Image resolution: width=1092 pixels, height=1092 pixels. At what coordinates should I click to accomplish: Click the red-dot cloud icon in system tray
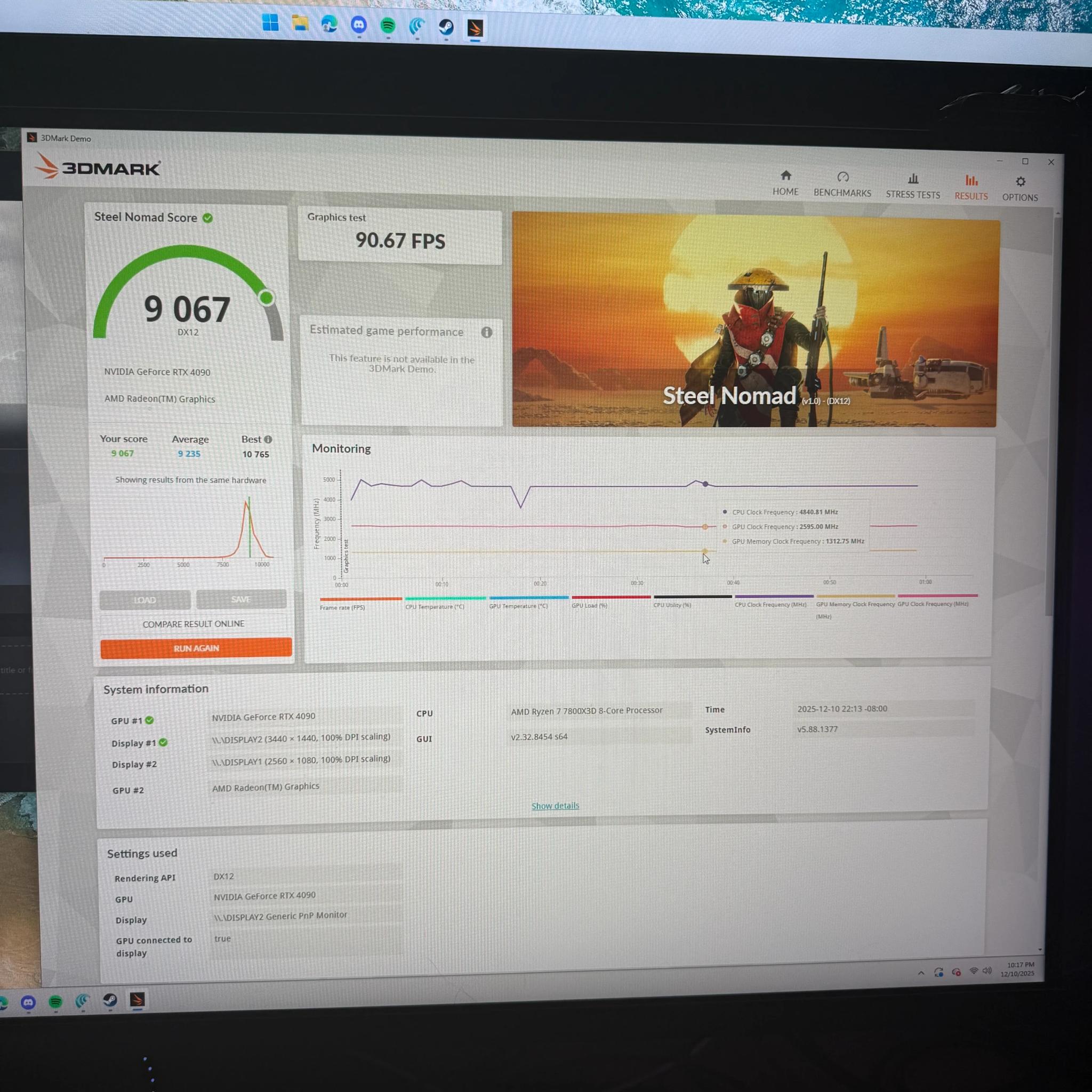(956, 972)
